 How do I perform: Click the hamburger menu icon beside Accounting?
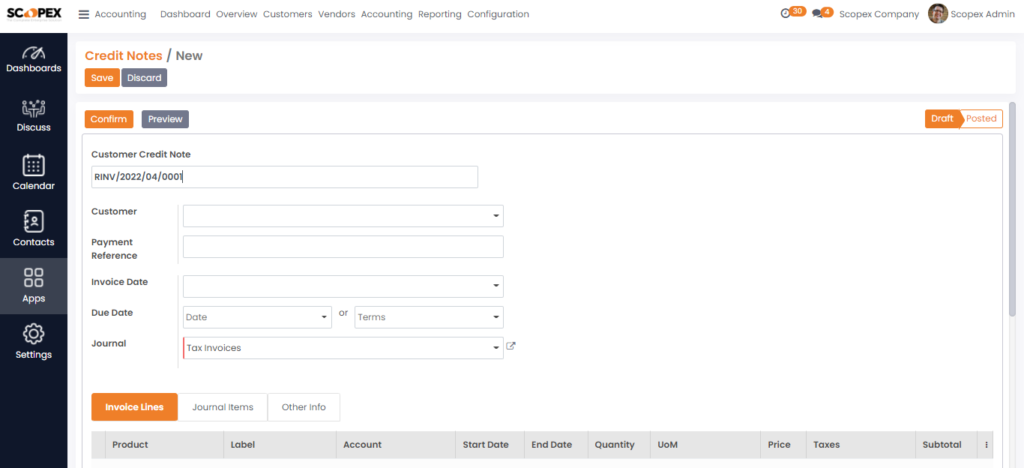click(x=84, y=14)
